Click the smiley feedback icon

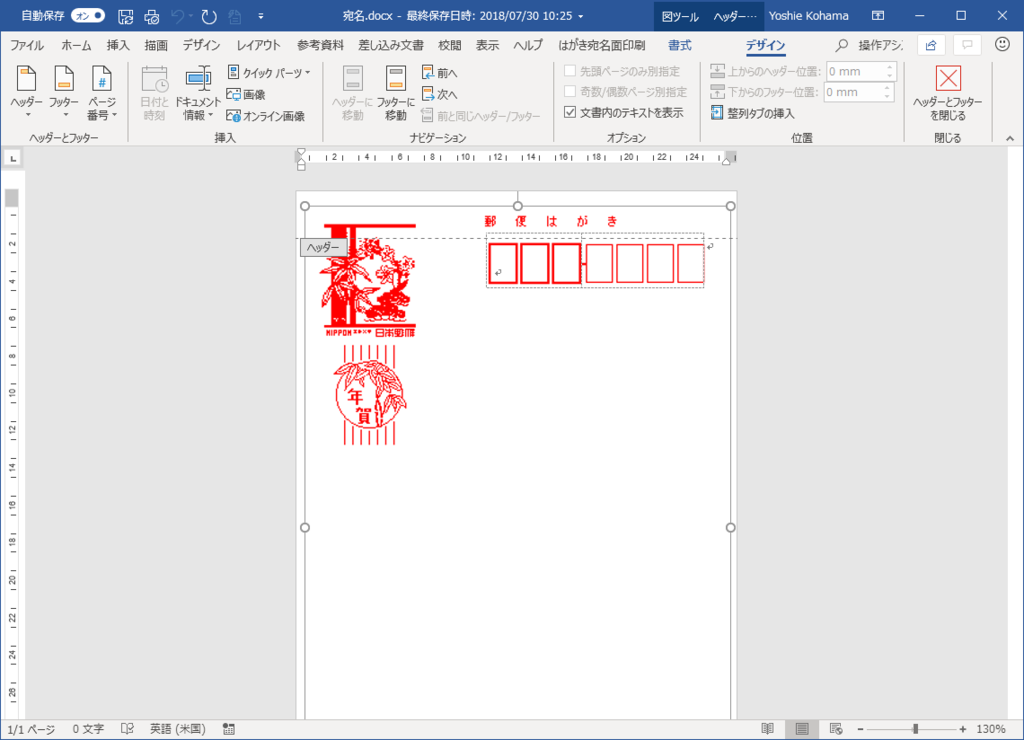pyautogui.click(x=1002, y=44)
